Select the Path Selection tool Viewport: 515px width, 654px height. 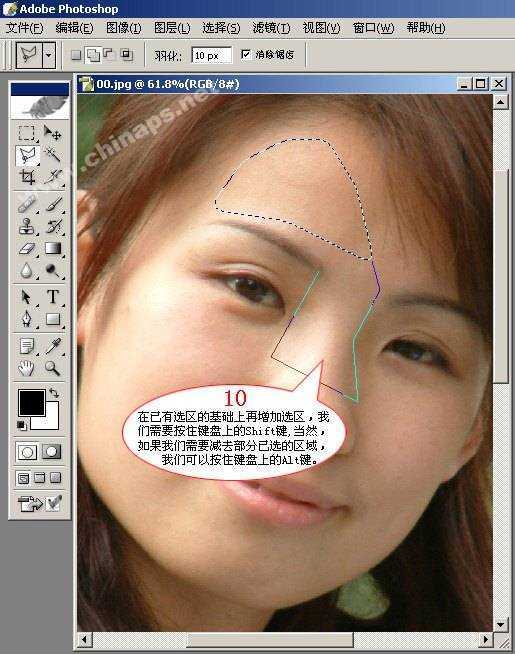(x=27, y=297)
